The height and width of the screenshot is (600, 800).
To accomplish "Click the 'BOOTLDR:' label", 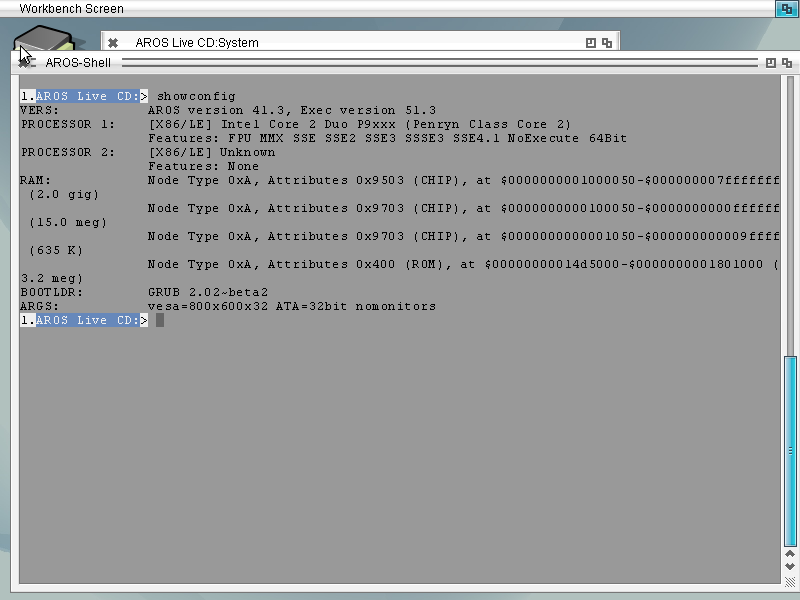I will click(52, 292).
